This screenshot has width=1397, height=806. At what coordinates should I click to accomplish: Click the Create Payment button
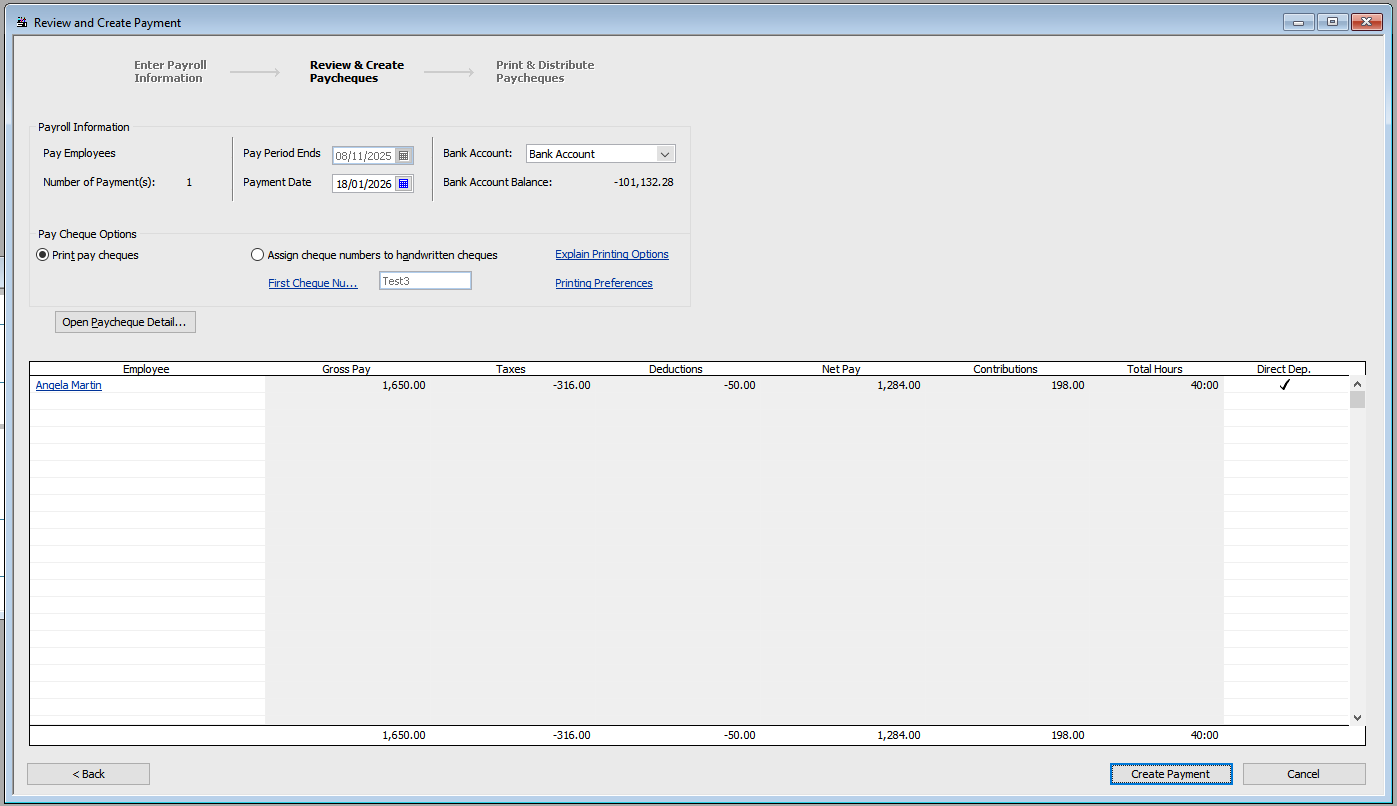coord(1171,774)
